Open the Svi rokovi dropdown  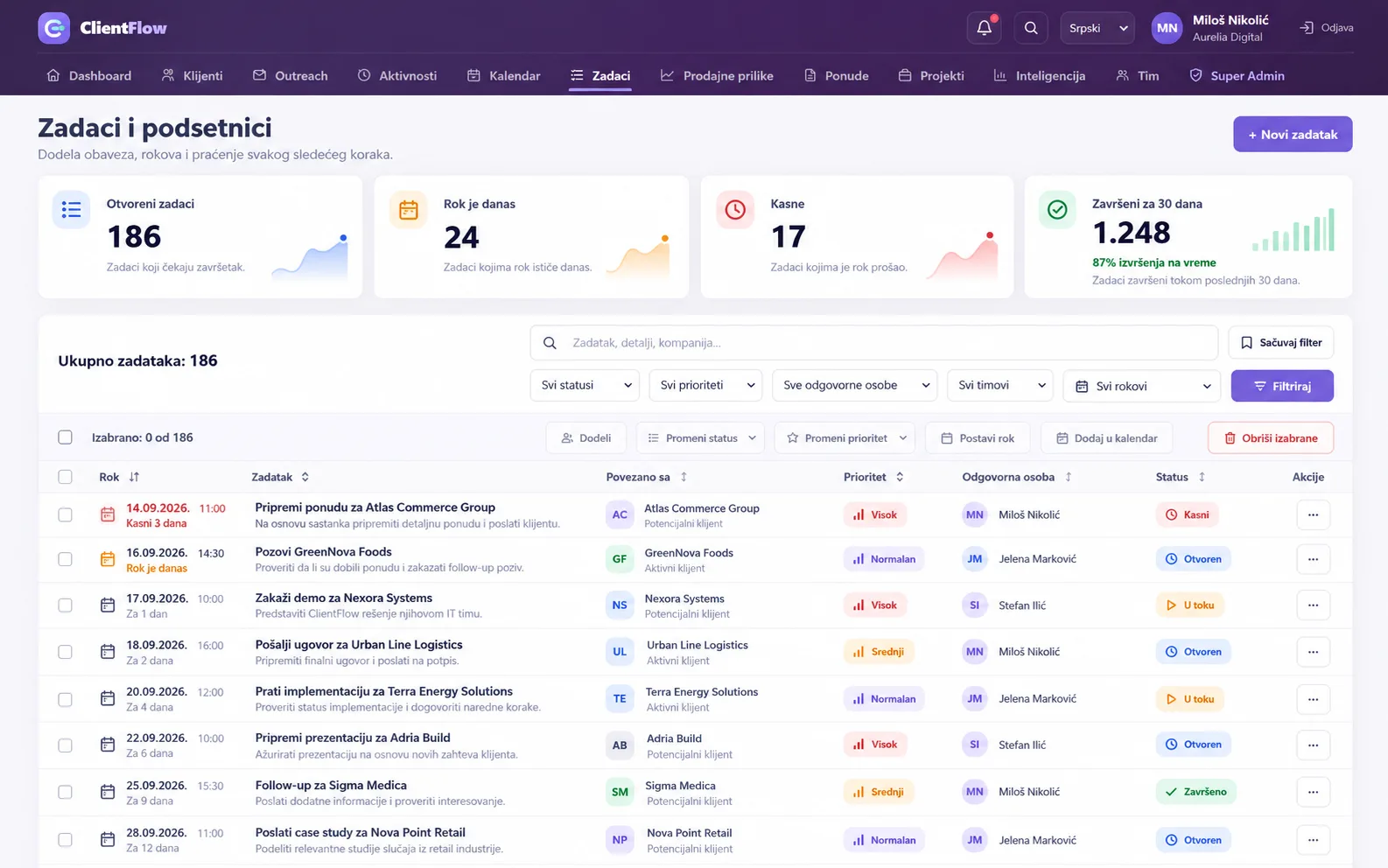(1142, 386)
